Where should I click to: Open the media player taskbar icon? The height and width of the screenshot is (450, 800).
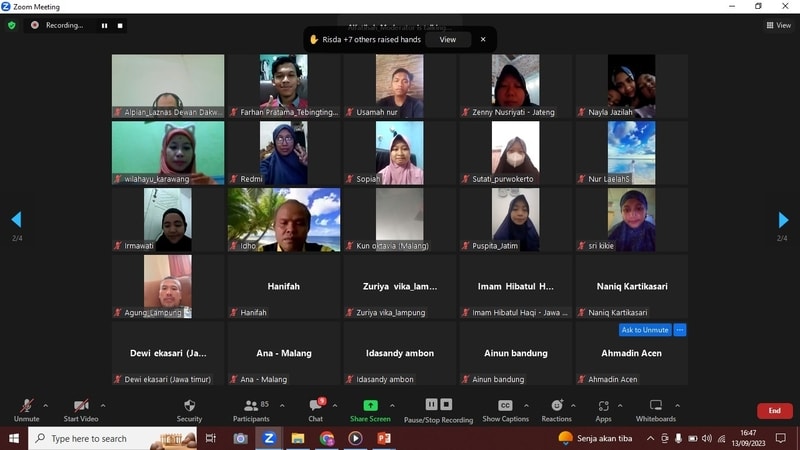coord(355,438)
